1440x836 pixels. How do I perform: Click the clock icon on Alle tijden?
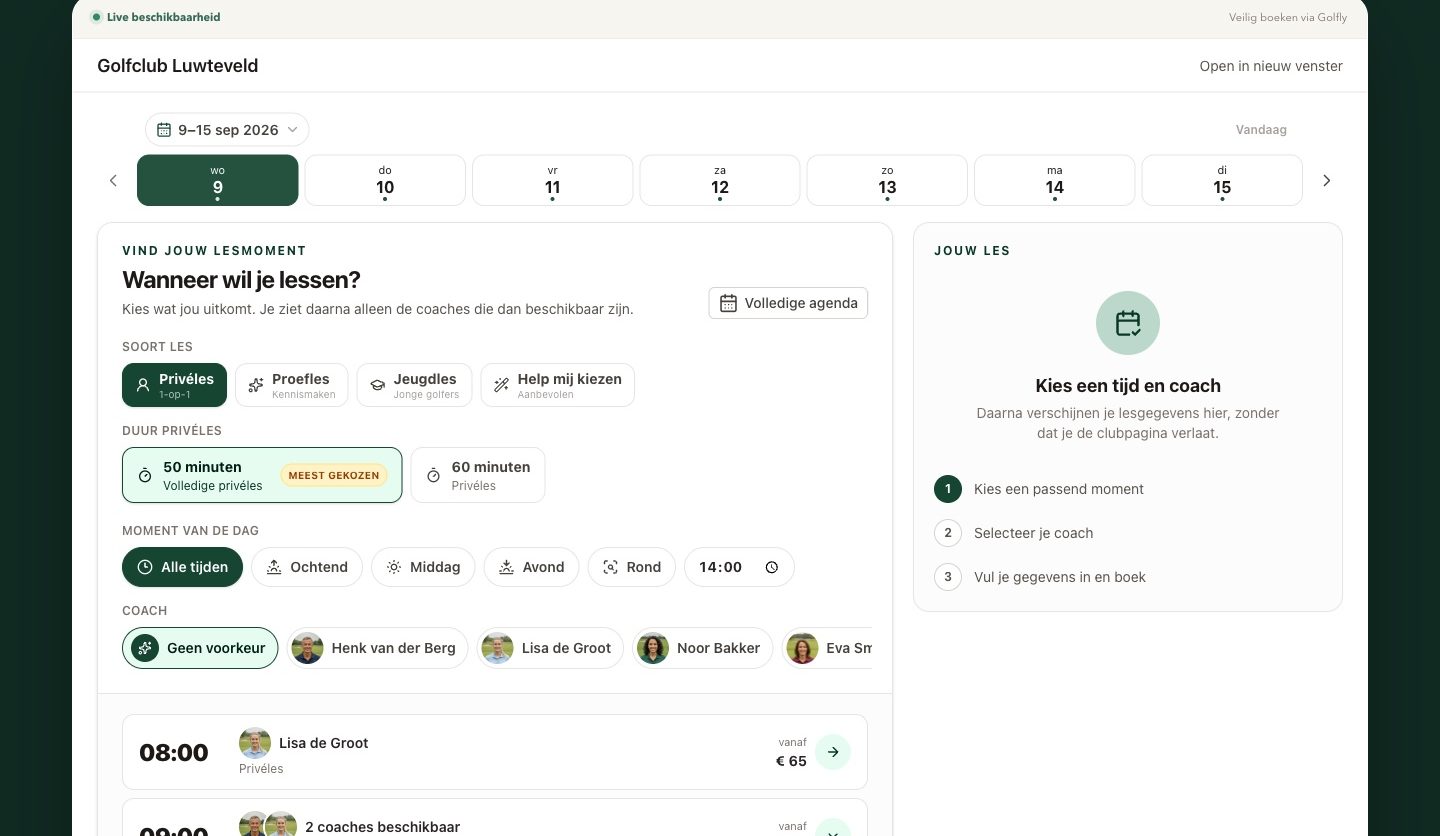[145, 567]
